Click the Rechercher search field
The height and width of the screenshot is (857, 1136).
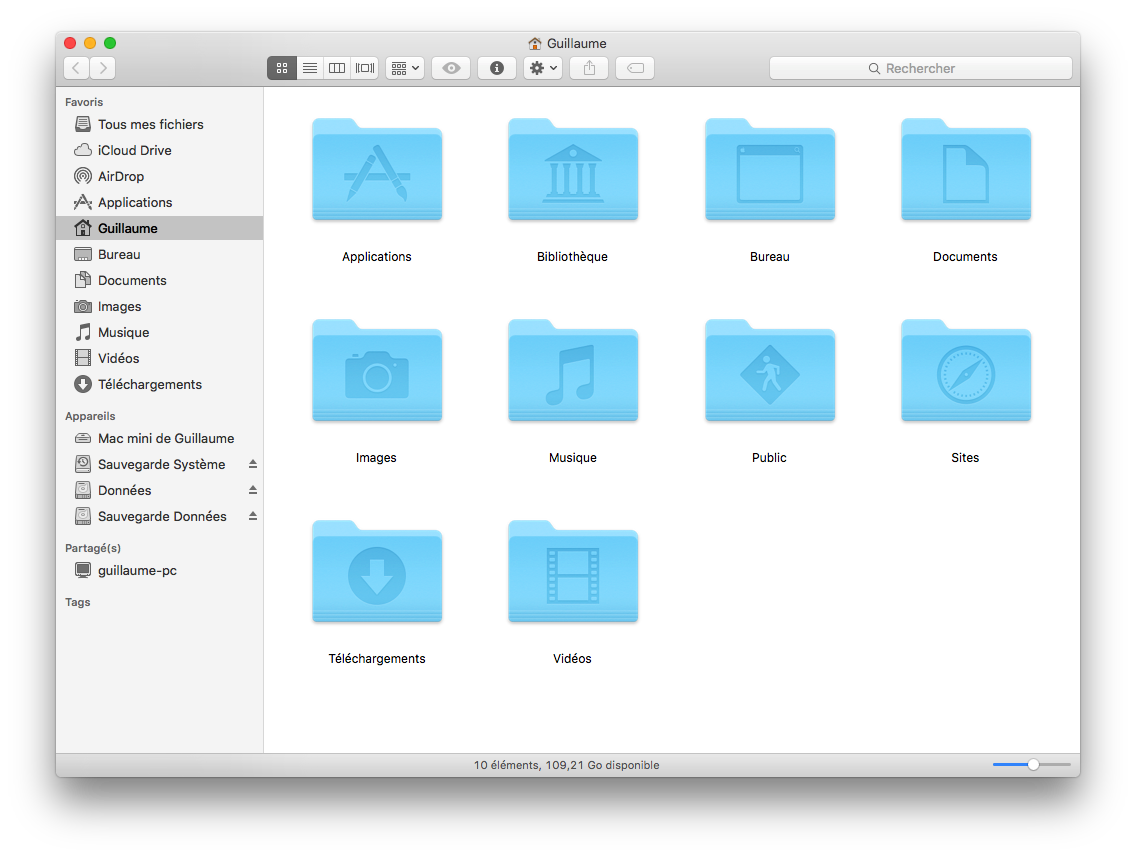[x=920, y=68]
